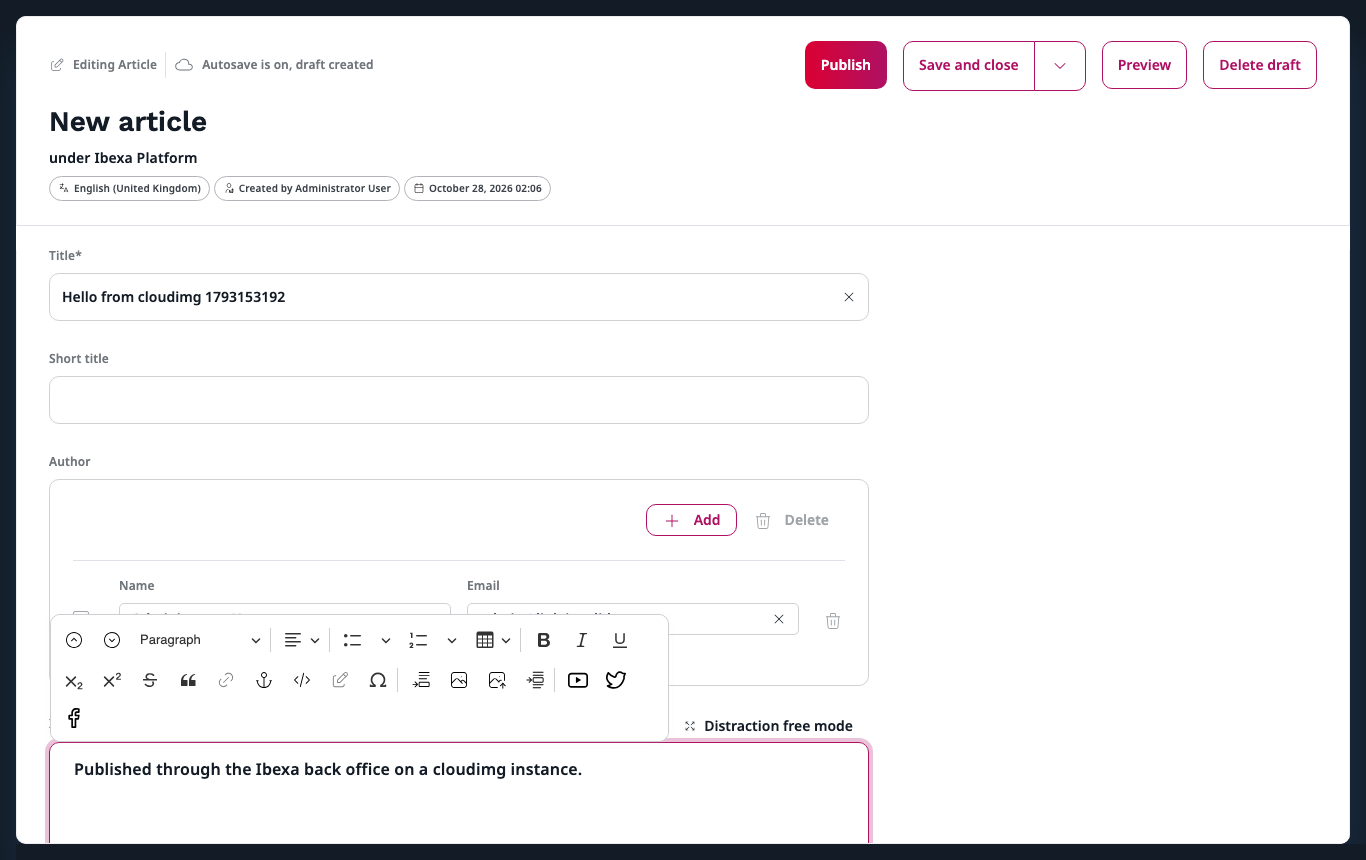Insert an anchor

click(x=264, y=680)
